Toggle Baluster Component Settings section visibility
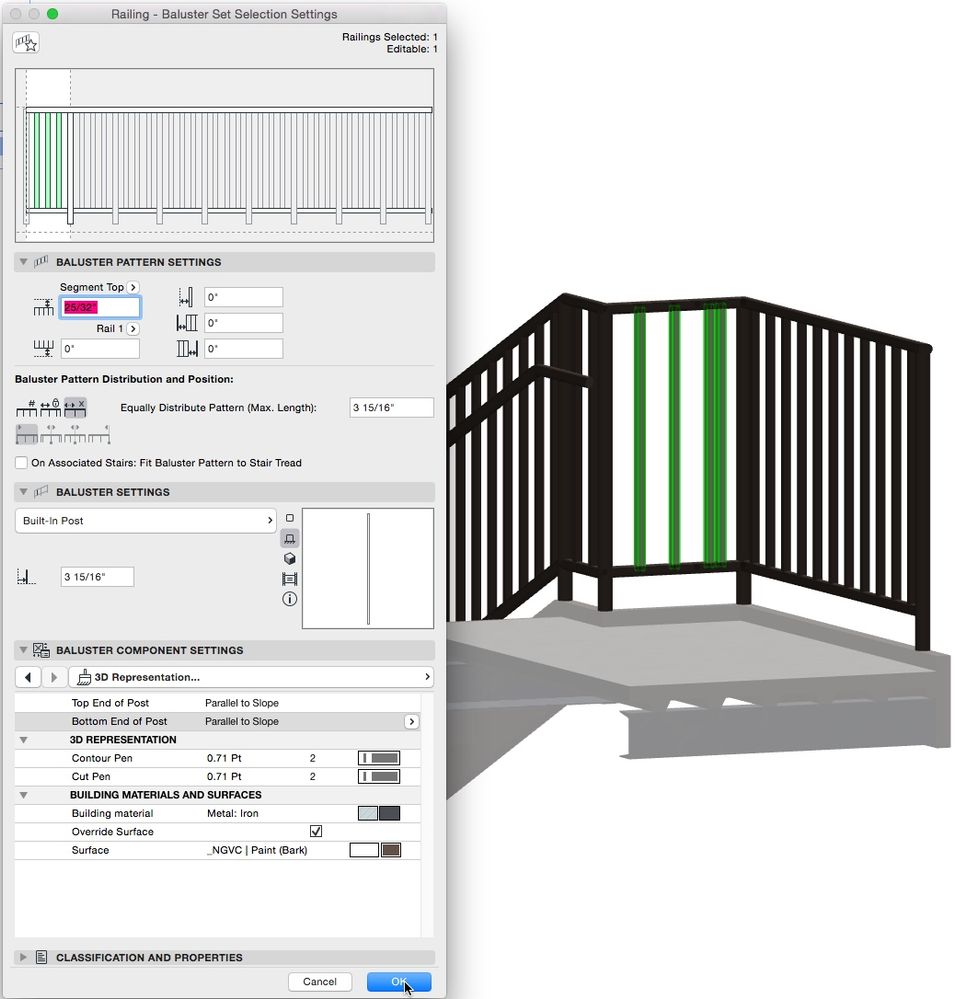955x999 pixels. pos(22,650)
